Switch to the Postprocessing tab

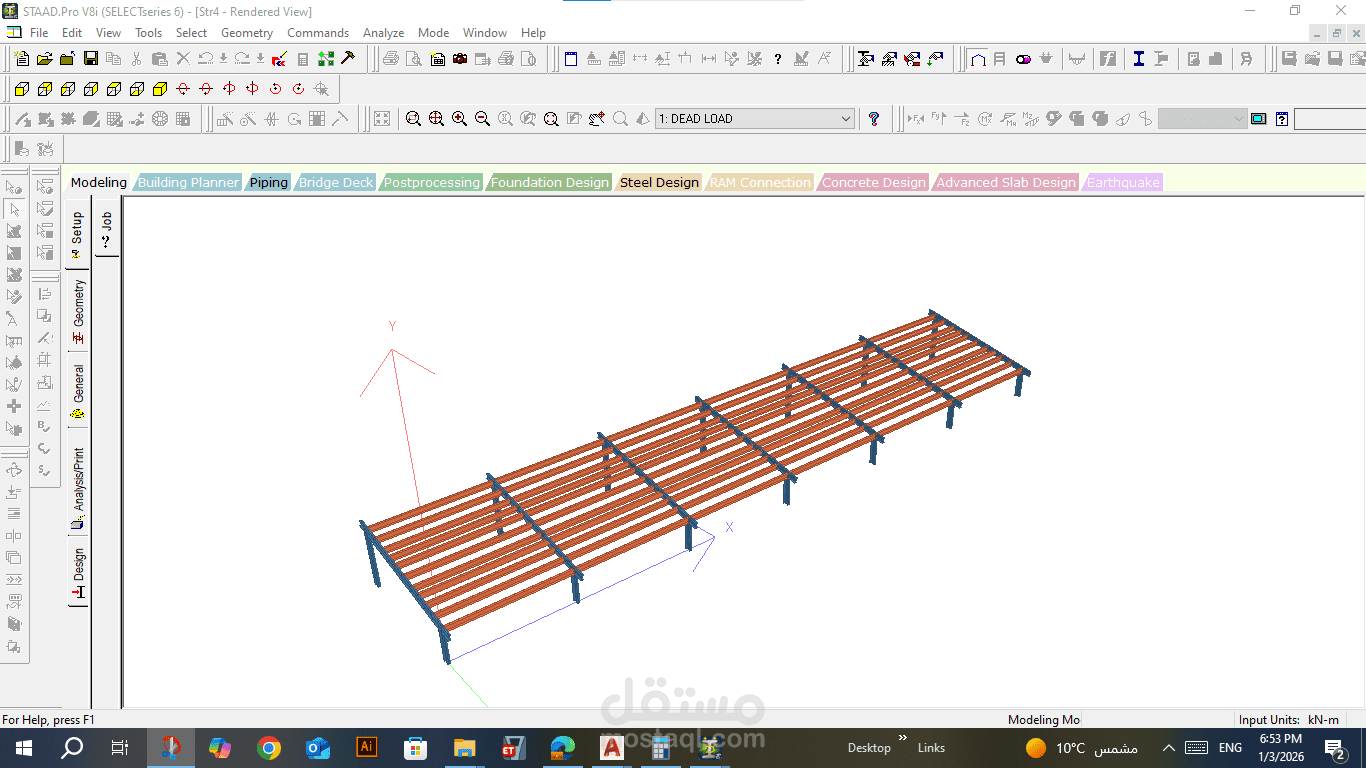pyautogui.click(x=431, y=182)
